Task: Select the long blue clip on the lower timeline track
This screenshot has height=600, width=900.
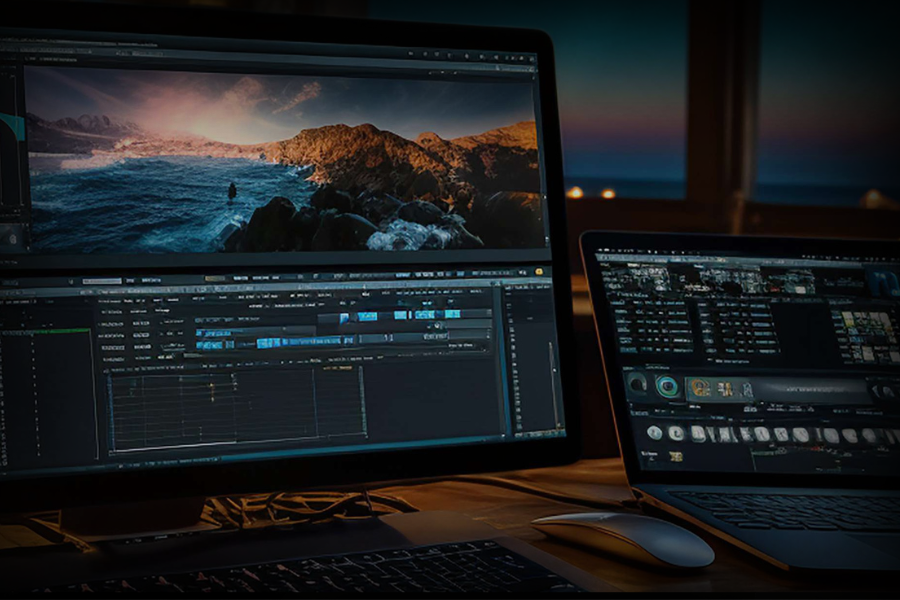Action: [298, 342]
